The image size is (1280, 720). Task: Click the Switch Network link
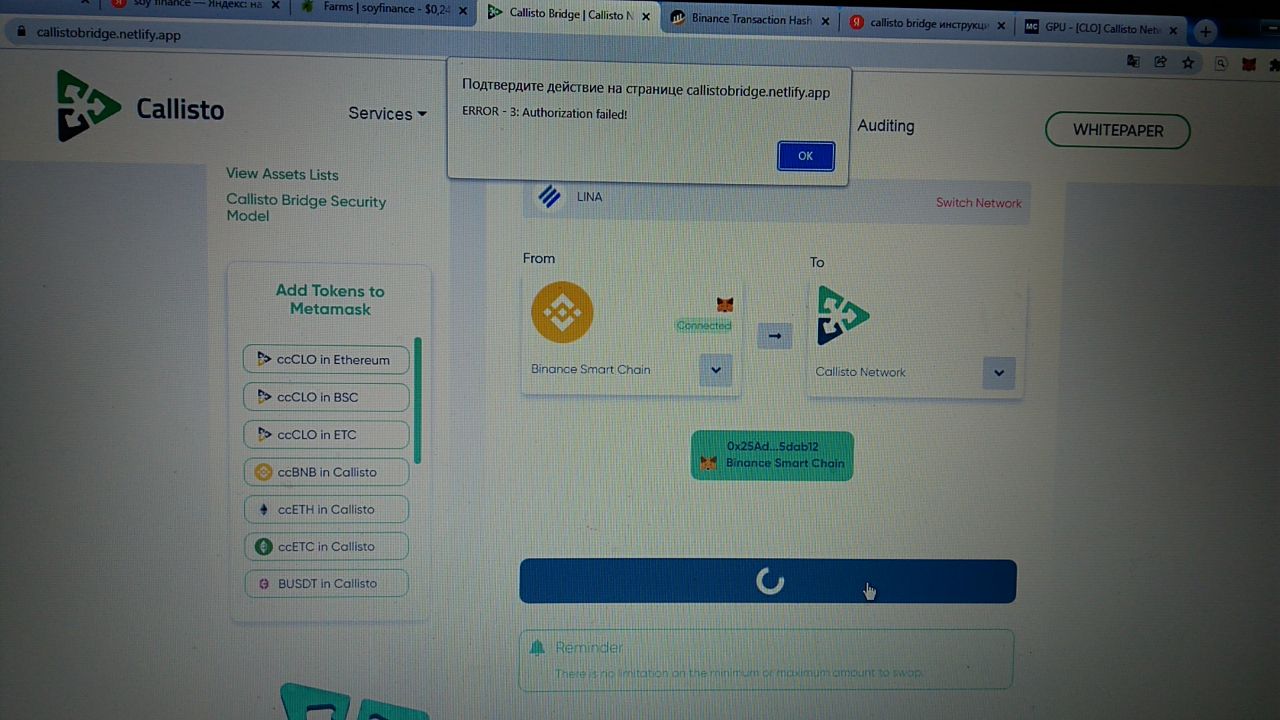coord(978,203)
